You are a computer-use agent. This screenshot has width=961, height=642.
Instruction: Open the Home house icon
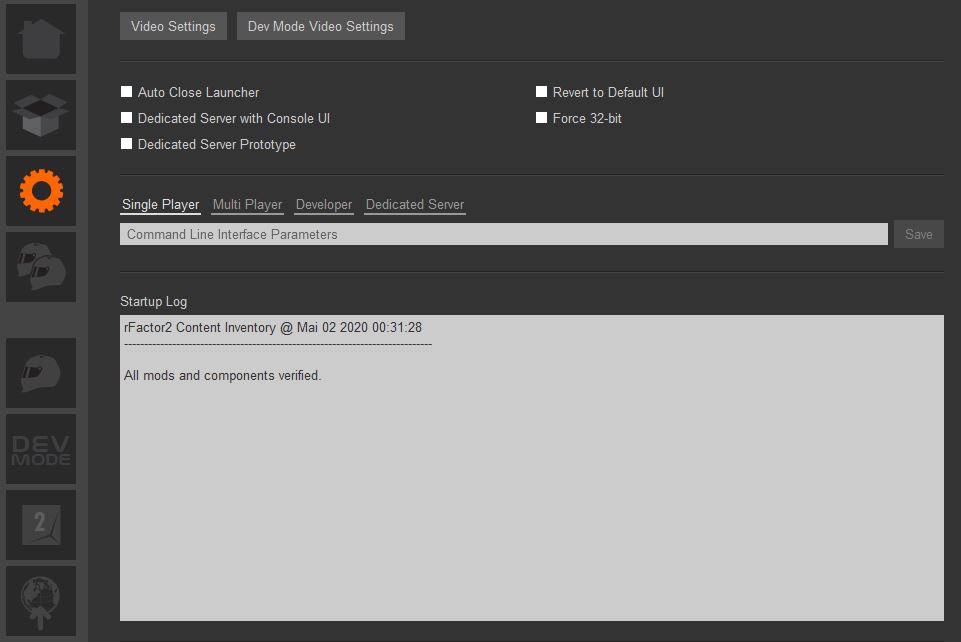pyautogui.click(x=41, y=39)
